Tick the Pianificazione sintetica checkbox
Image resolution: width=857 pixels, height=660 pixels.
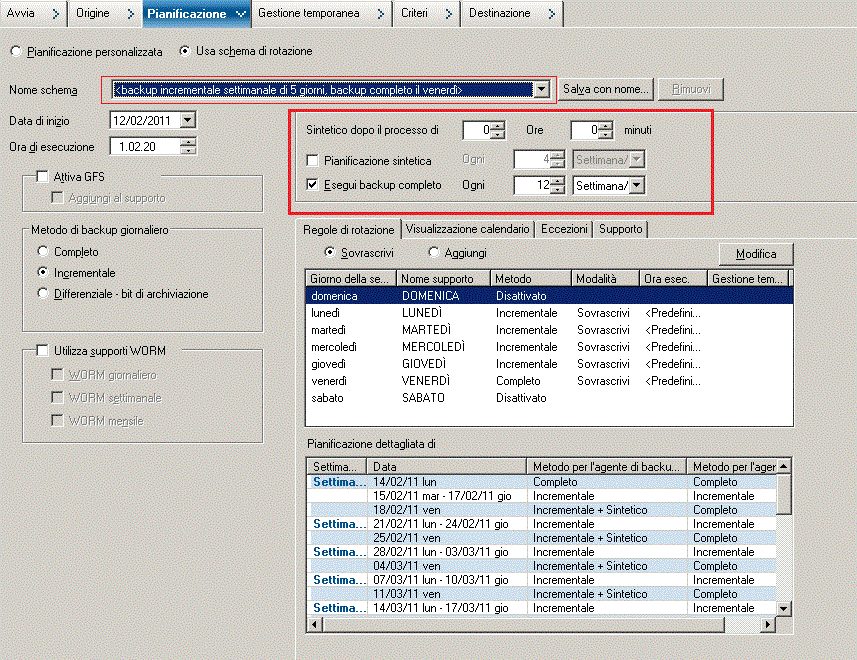313,160
